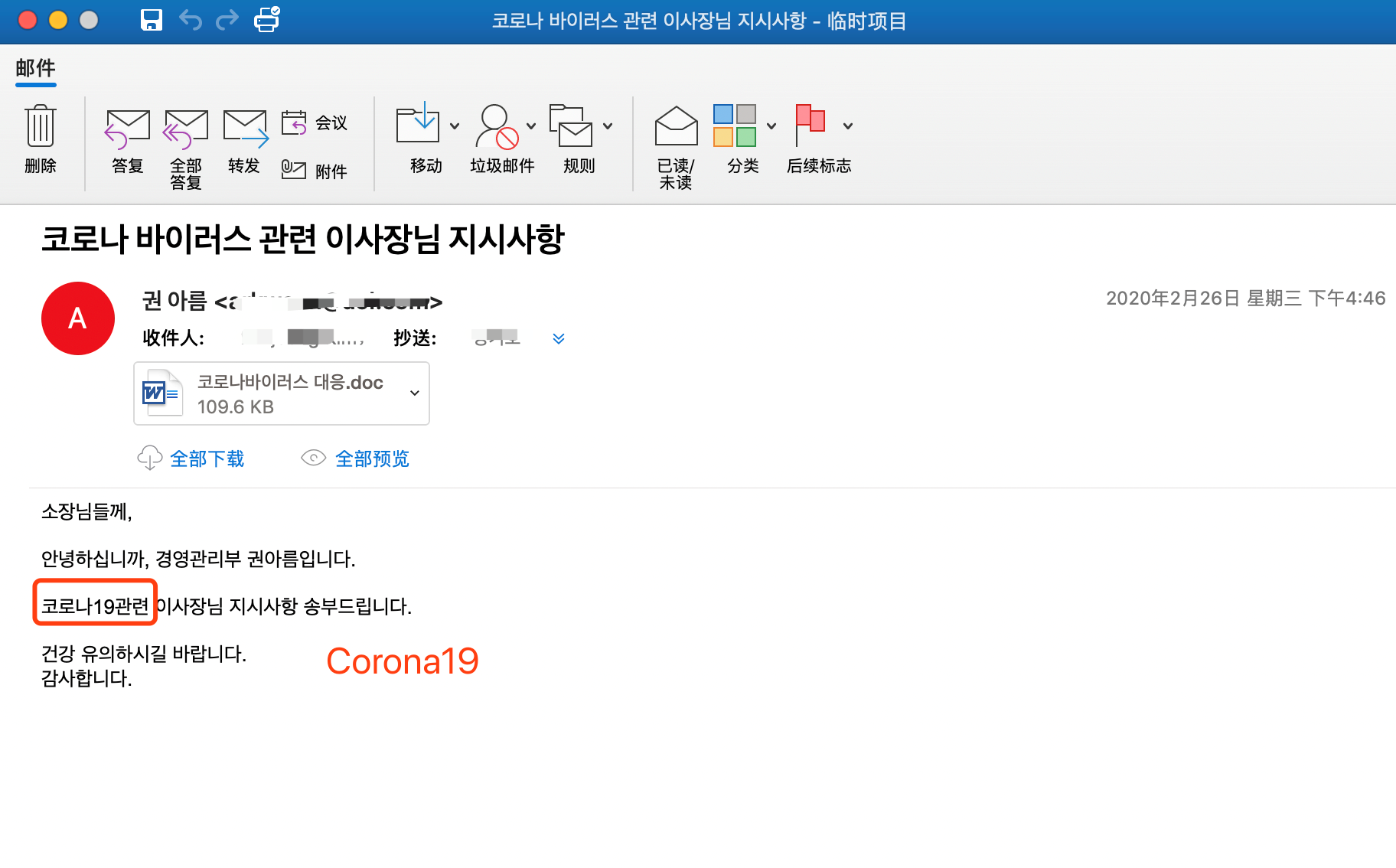
Task: Create a meeting (会议) from this email
Action: [315, 122]
